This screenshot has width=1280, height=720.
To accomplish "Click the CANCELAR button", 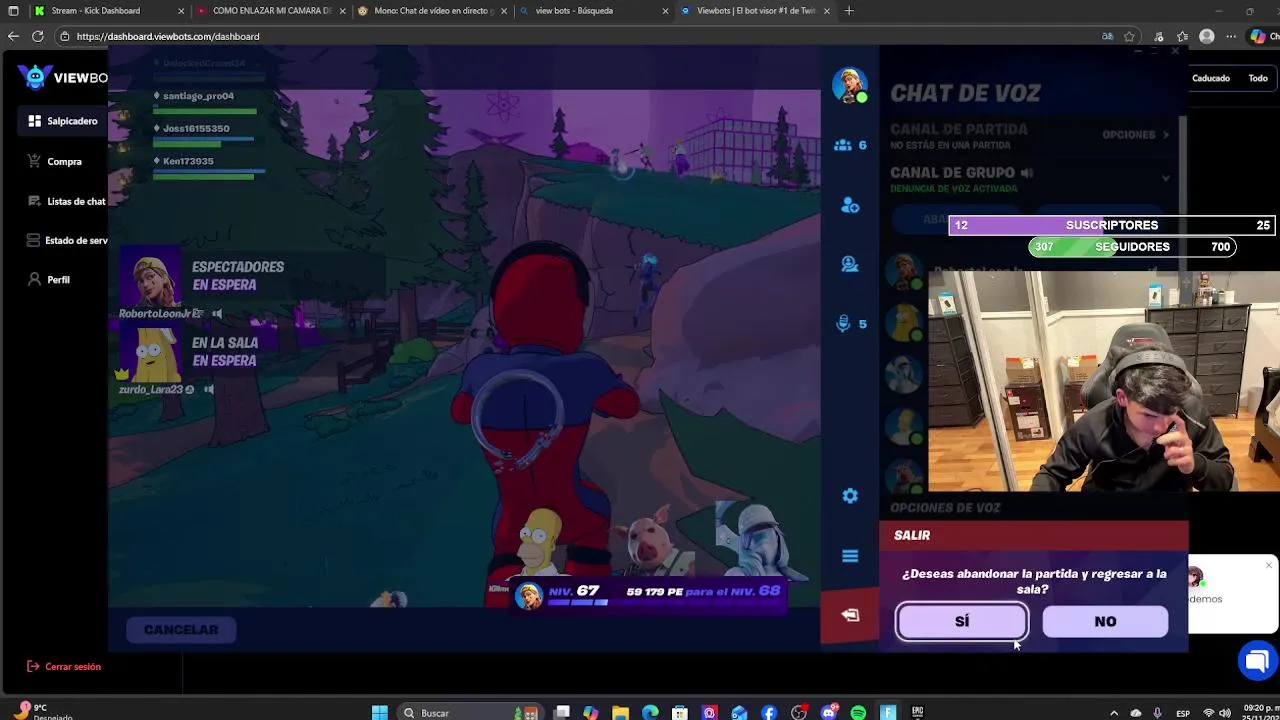I will coord(180,630).
